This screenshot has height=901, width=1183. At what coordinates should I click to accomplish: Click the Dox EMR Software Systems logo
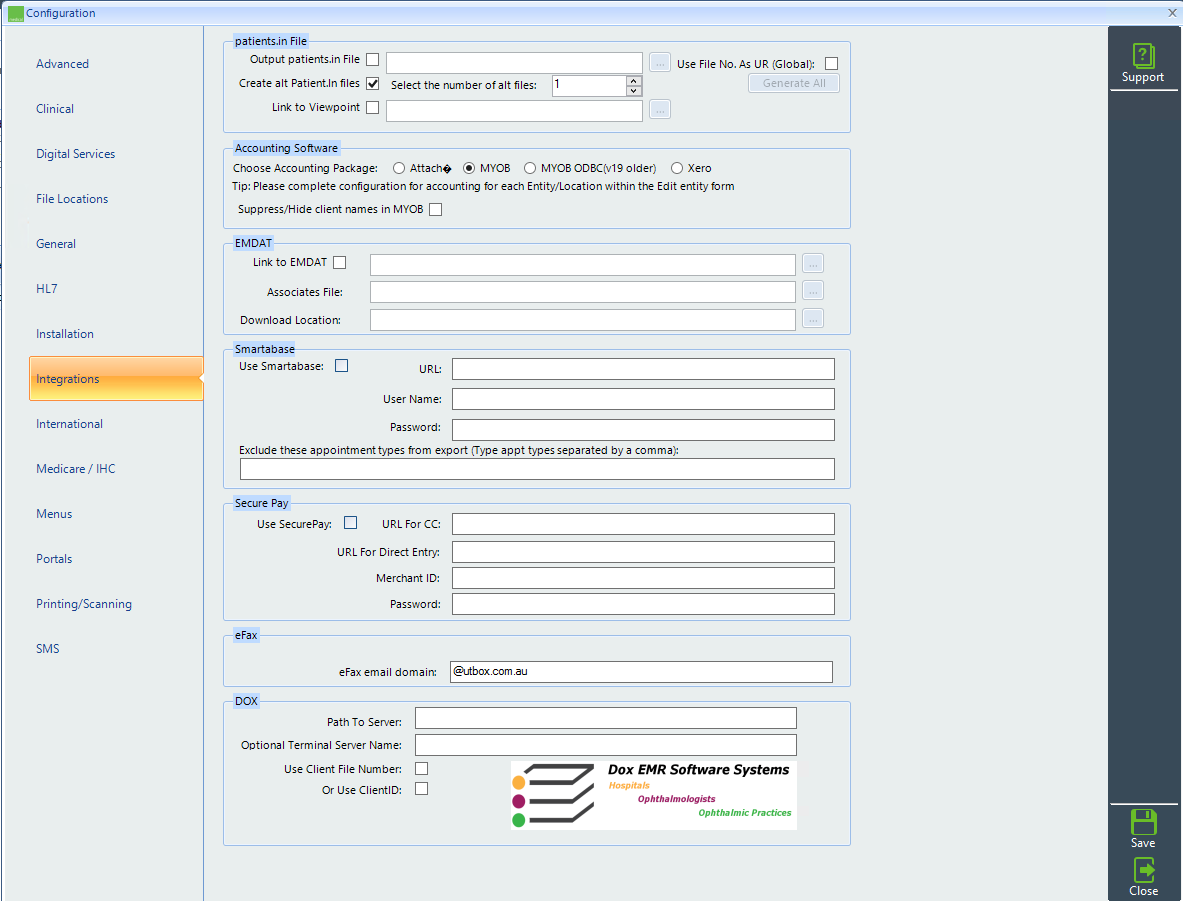click(x=653, y=795)
